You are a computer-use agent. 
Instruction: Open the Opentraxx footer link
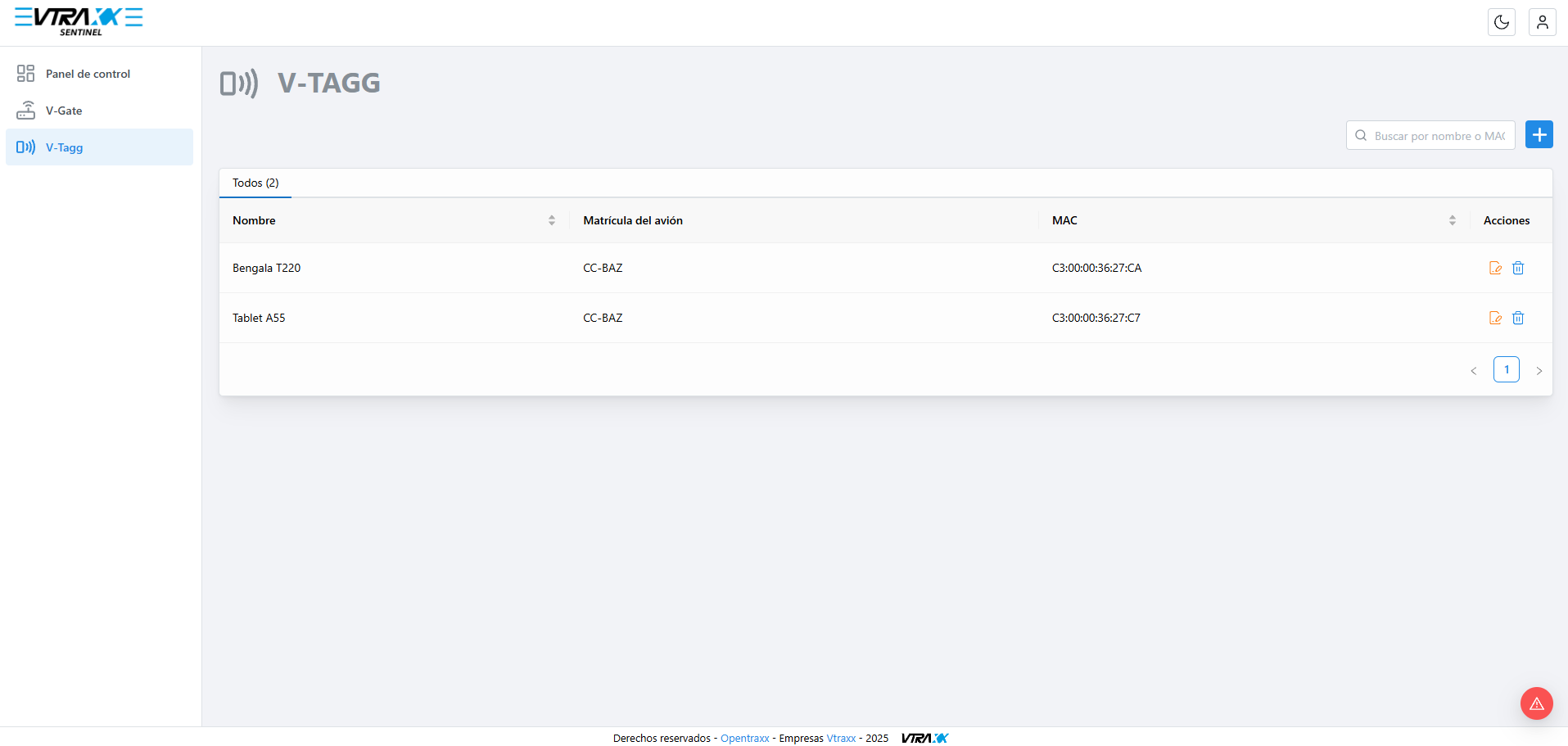(745, 738)
